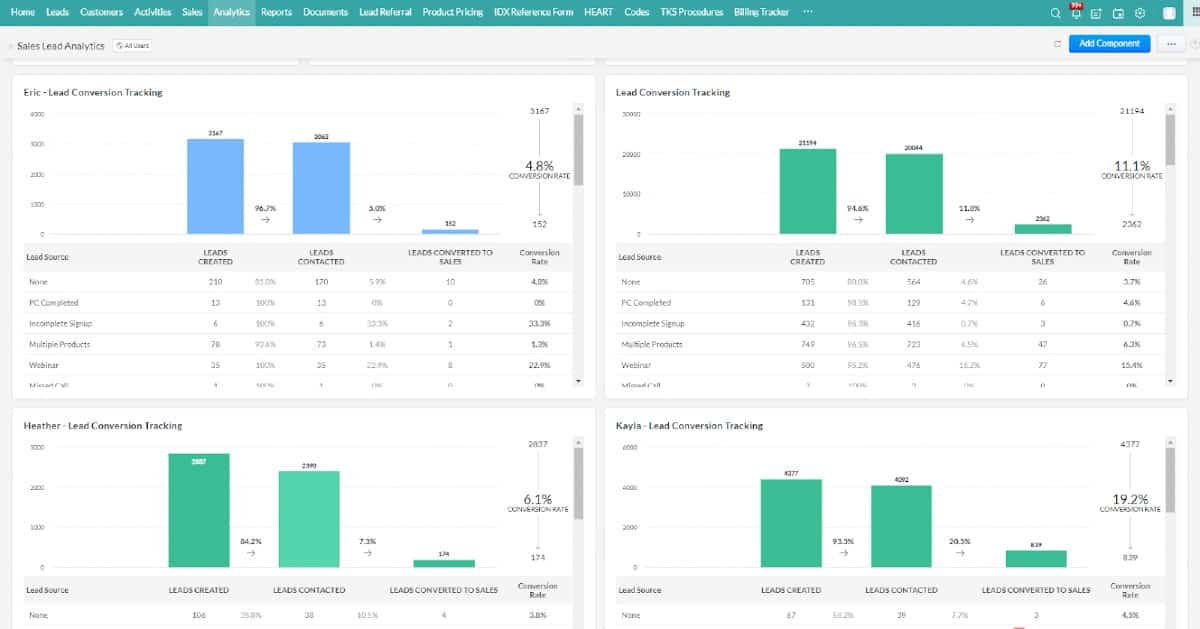Open notifications bell with red badge

(1077, 12)
